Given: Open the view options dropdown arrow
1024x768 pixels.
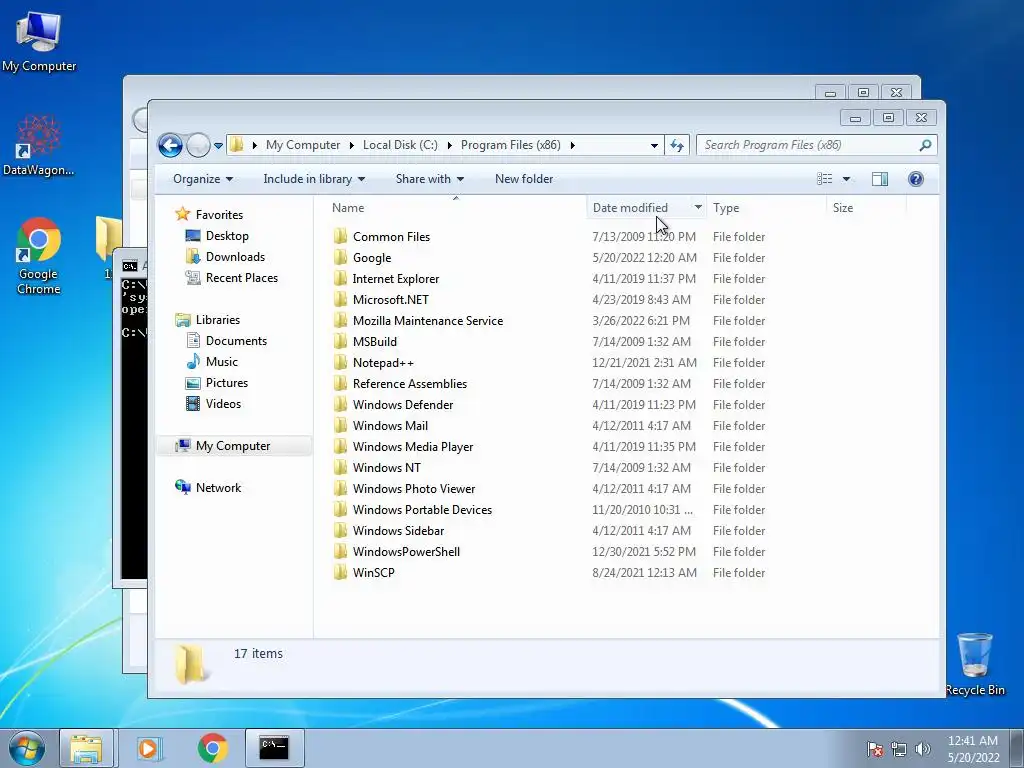Looking at the screenshot, I should click(x=846, y=179).
